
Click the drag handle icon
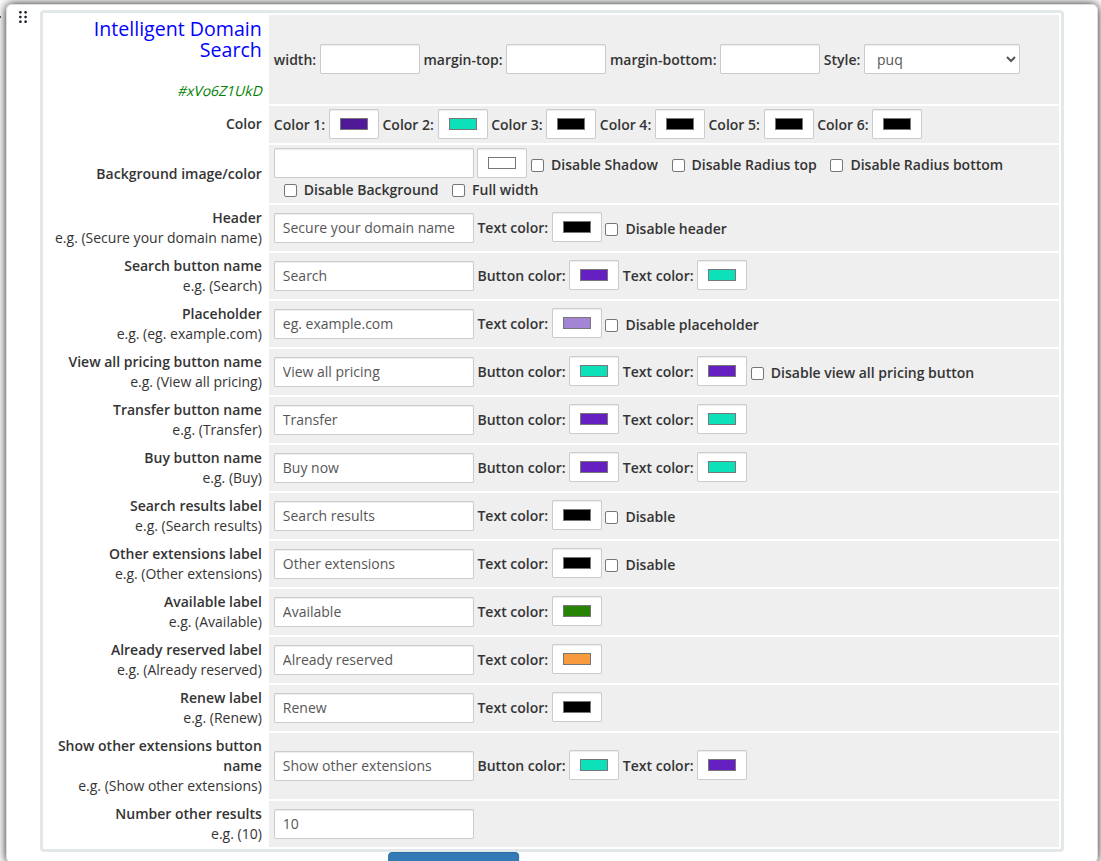22,16
